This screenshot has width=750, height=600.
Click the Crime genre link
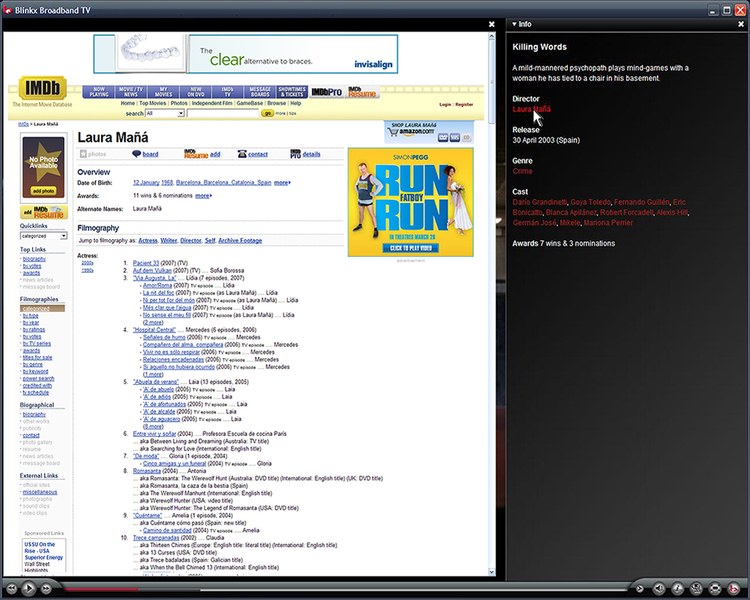(522, 171)
